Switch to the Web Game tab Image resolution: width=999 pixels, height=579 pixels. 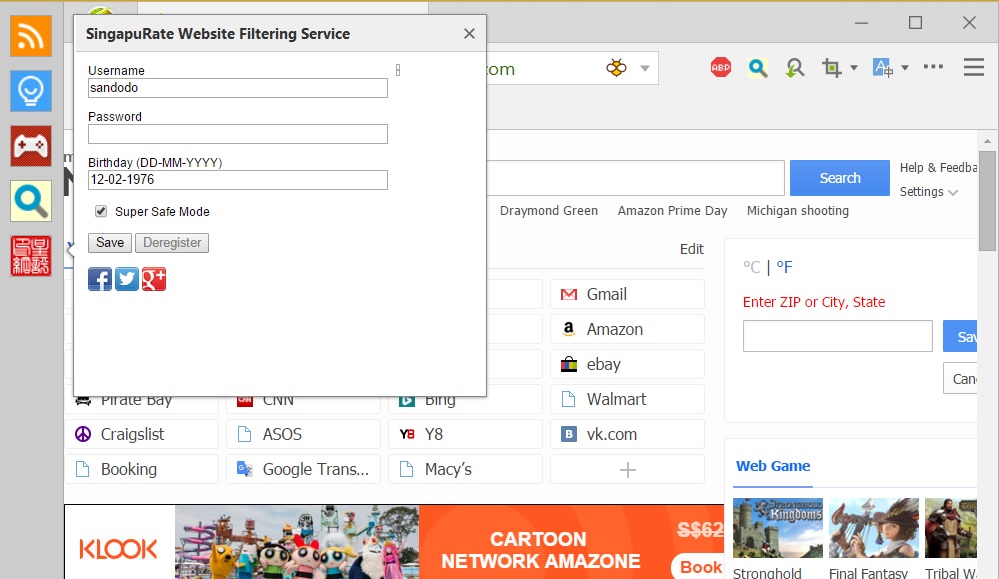click(x=773, y=466)
